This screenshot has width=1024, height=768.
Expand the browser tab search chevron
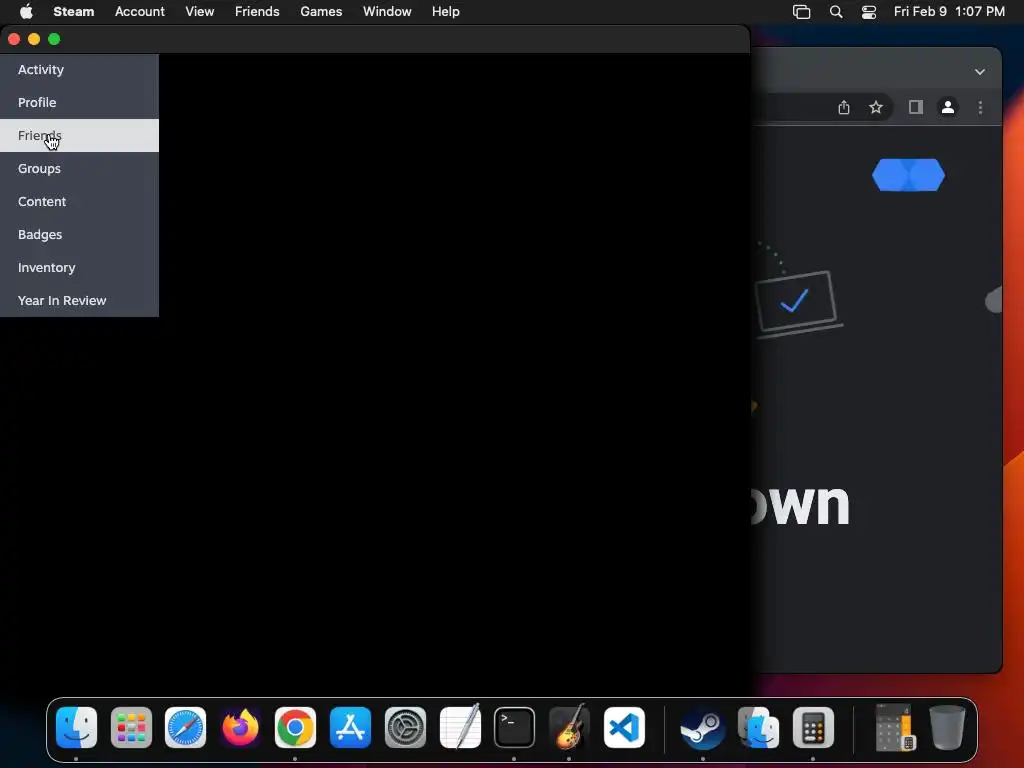(x=980, y=72)
